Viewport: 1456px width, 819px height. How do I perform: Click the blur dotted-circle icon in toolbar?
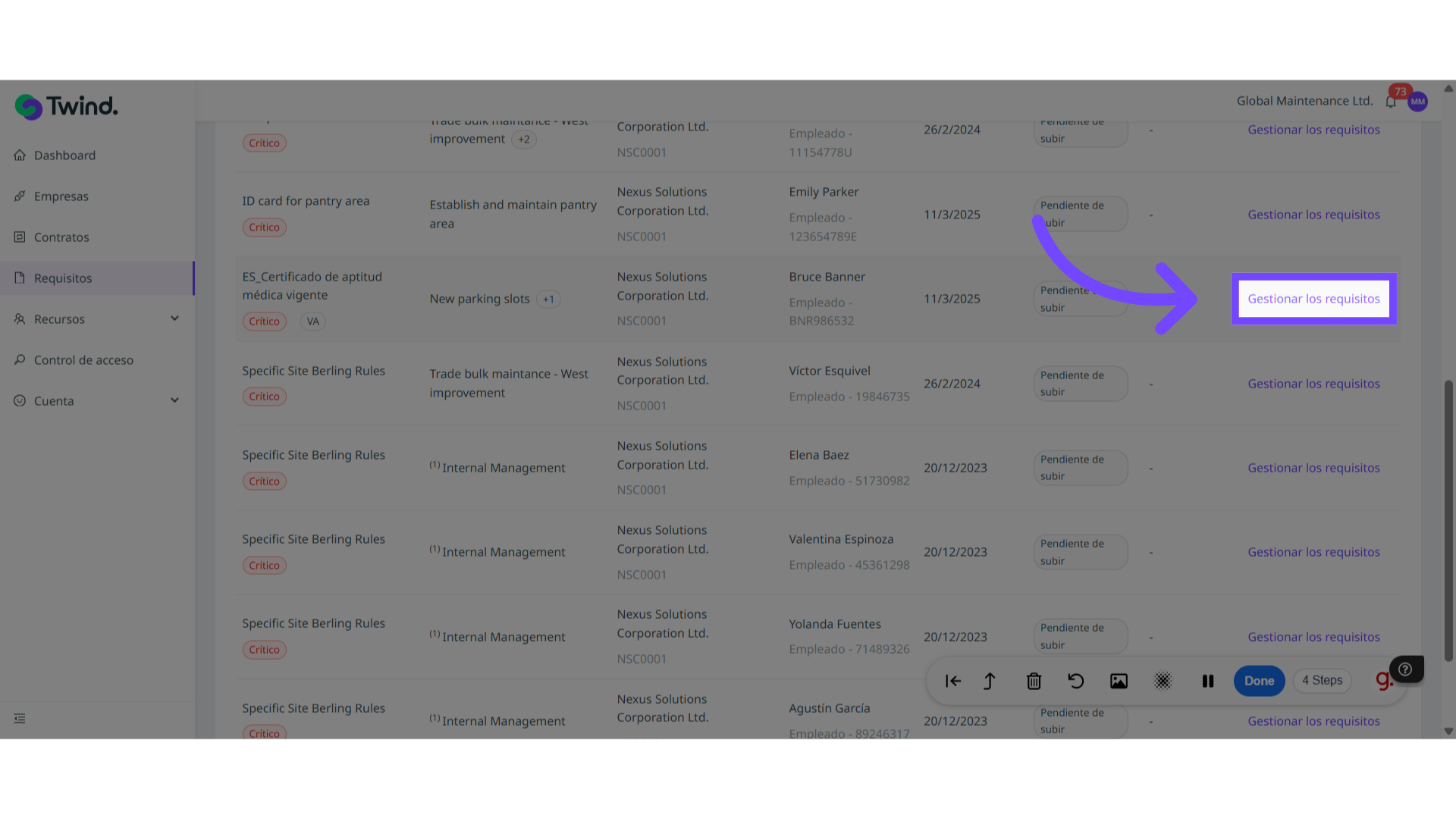click(1163, 681)
